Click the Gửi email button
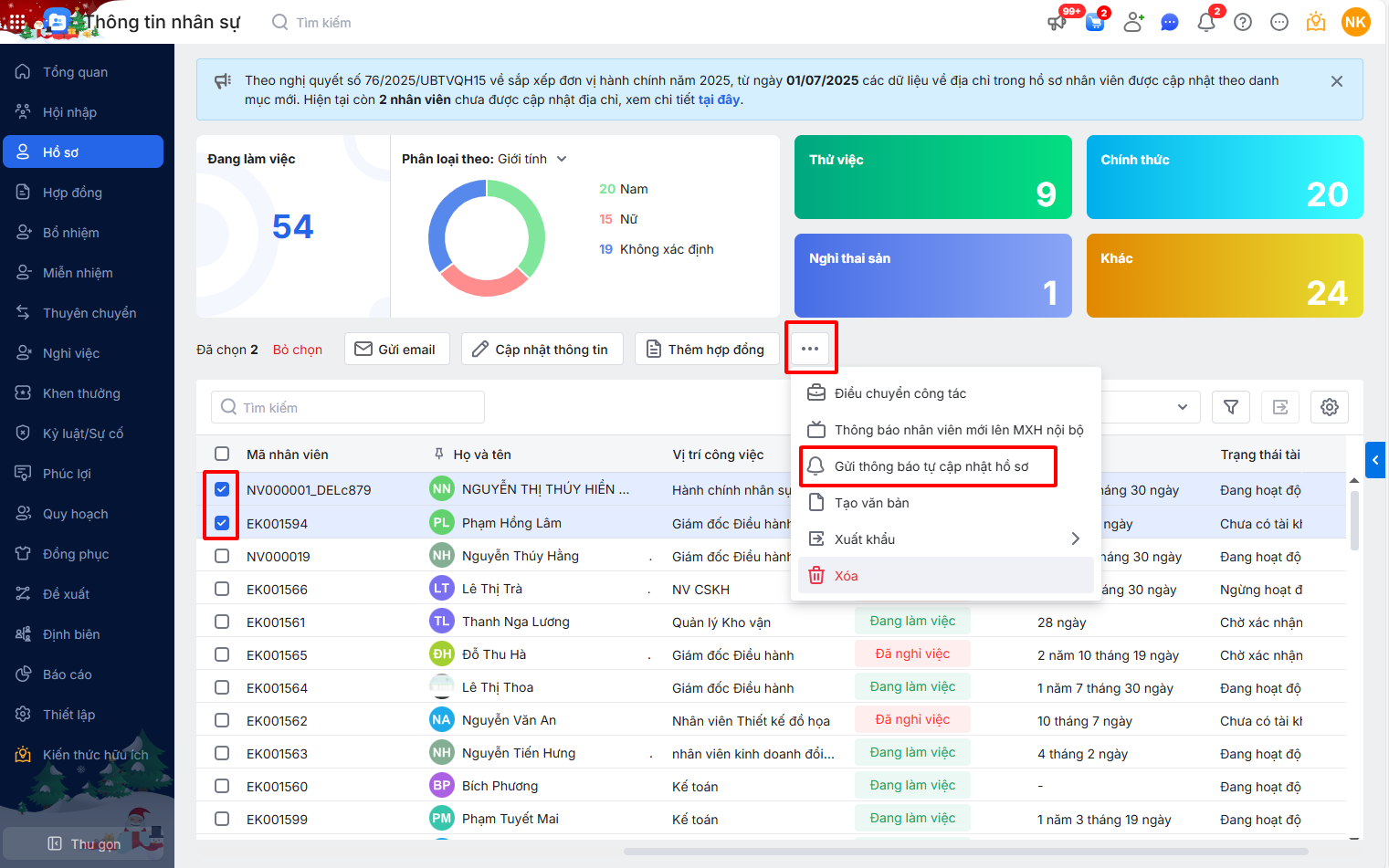Screen dimensions: 1389x868 pyautogui.click(x=397, y=349)
